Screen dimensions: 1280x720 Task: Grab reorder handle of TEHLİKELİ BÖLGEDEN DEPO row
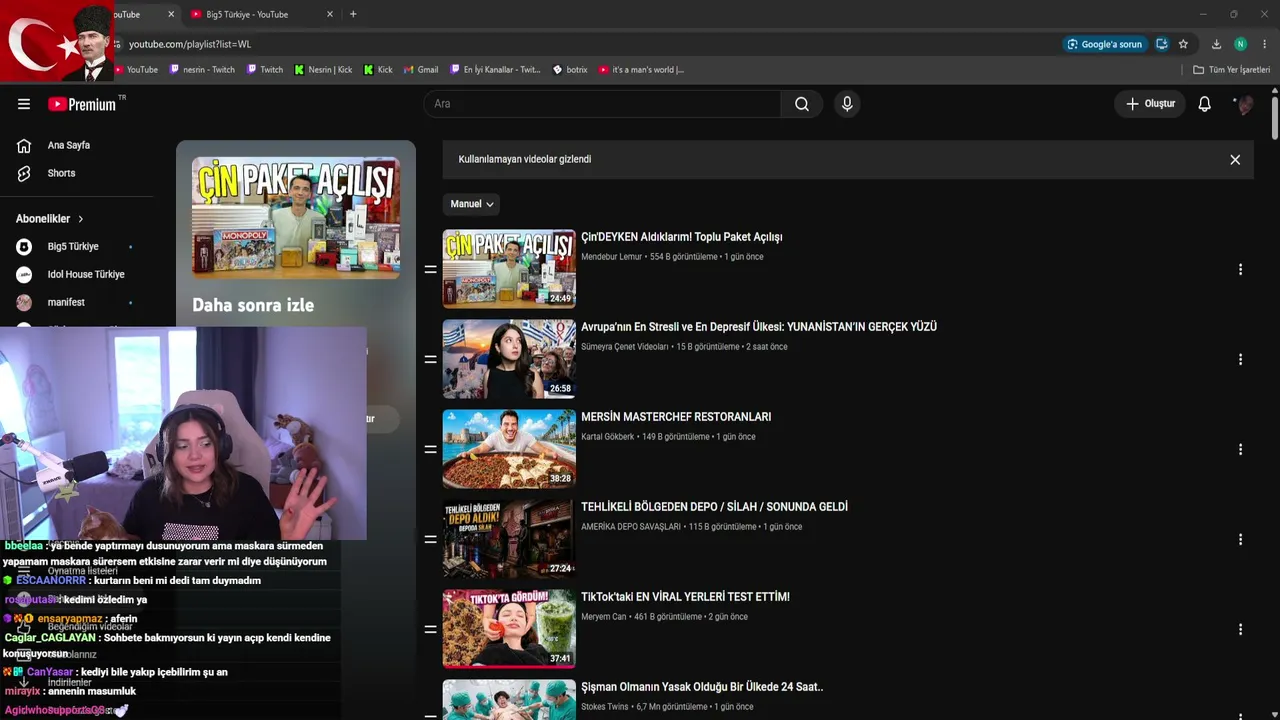point(430,539)
